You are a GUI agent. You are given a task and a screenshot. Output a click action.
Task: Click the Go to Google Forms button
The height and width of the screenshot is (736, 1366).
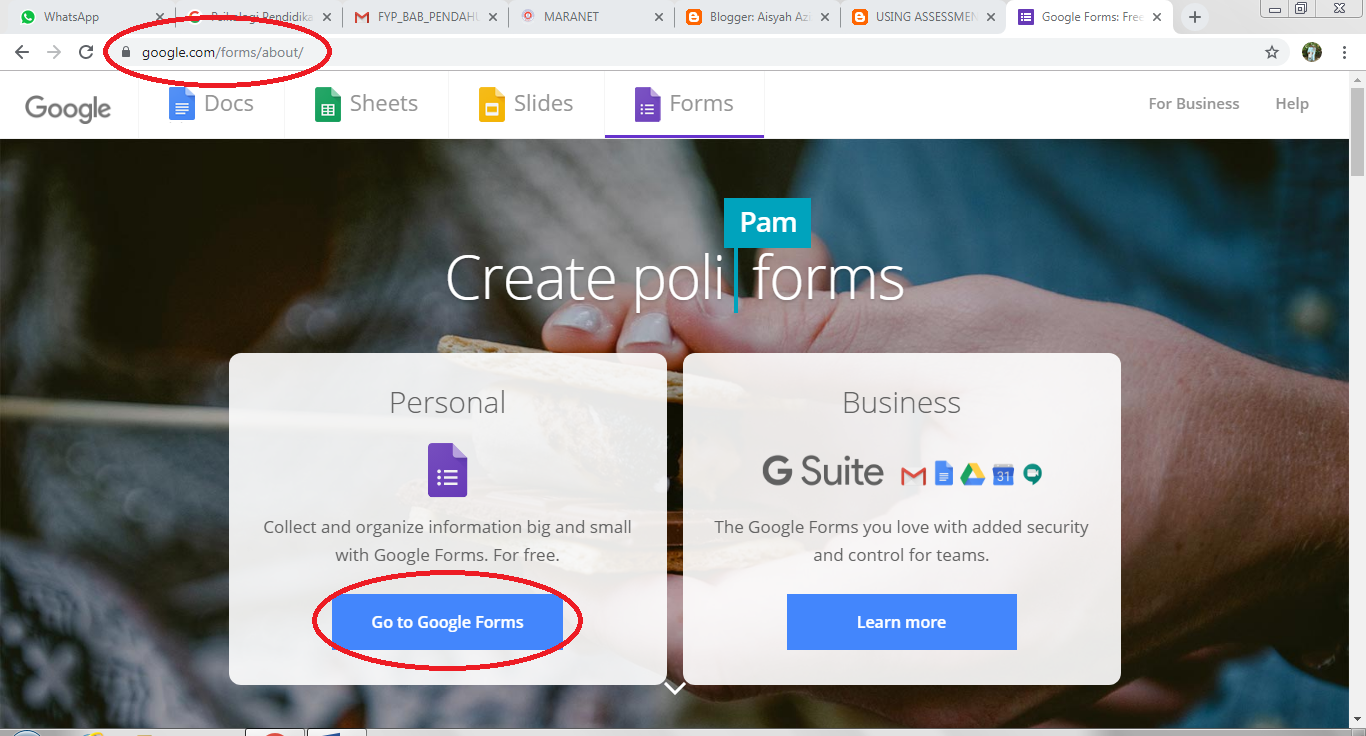click(x=447, y=621)
